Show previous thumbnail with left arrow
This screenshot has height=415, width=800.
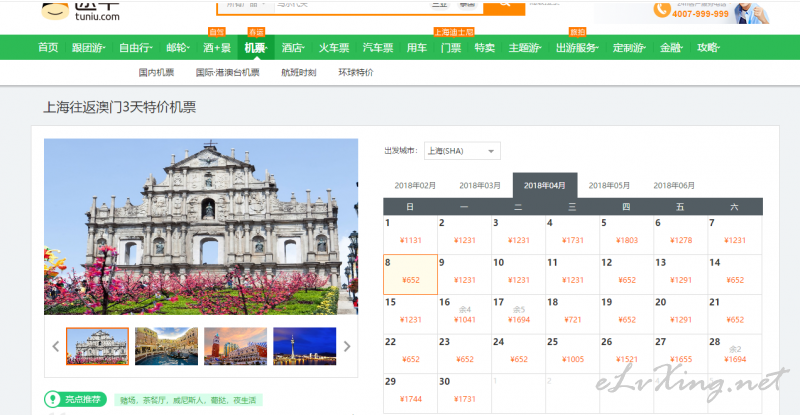pyautogui.click(x=56, y=346)
